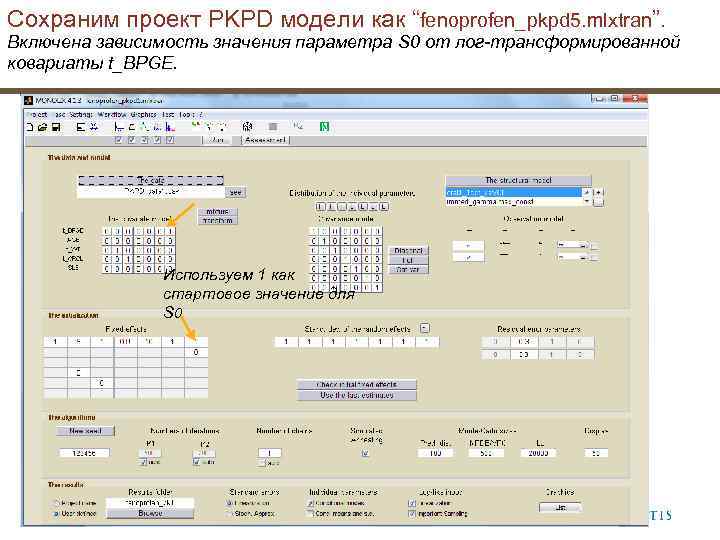Tick the checkbox beneath the histogram toolbar icon
This screenshot has height=540, width=720.
(170, 140)
